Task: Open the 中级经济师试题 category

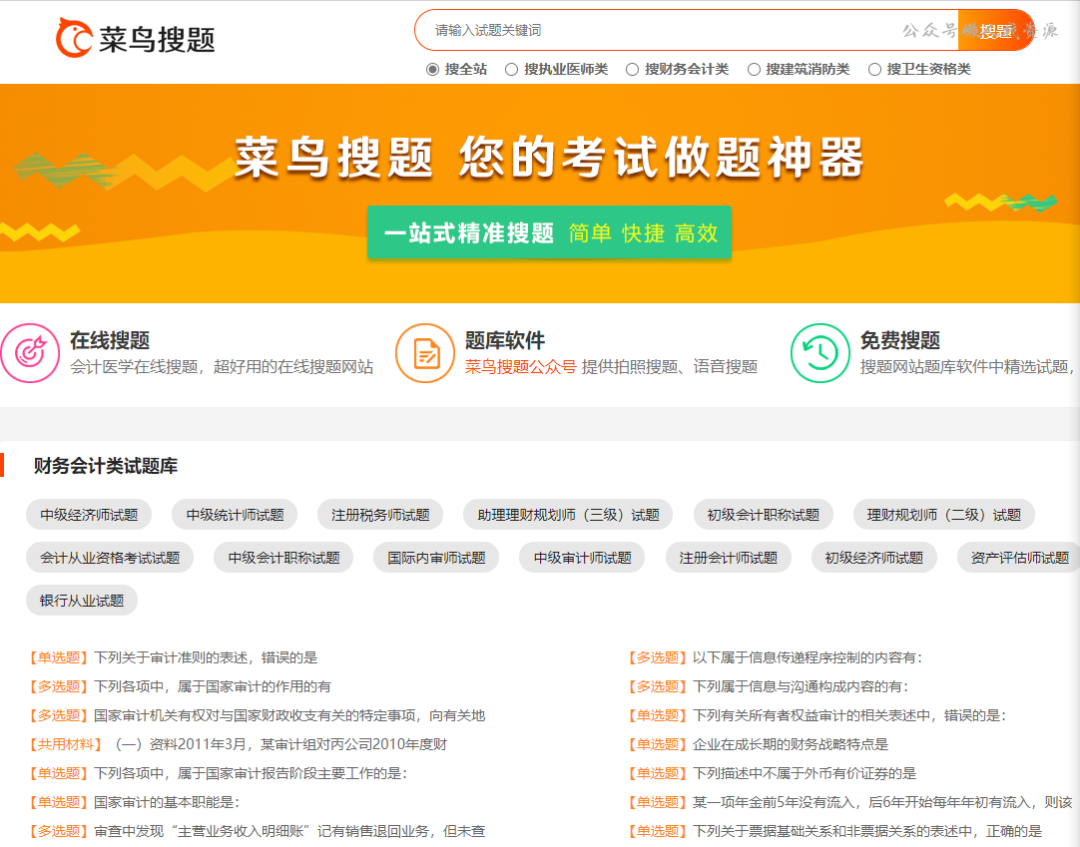Action: pos(89,515)
